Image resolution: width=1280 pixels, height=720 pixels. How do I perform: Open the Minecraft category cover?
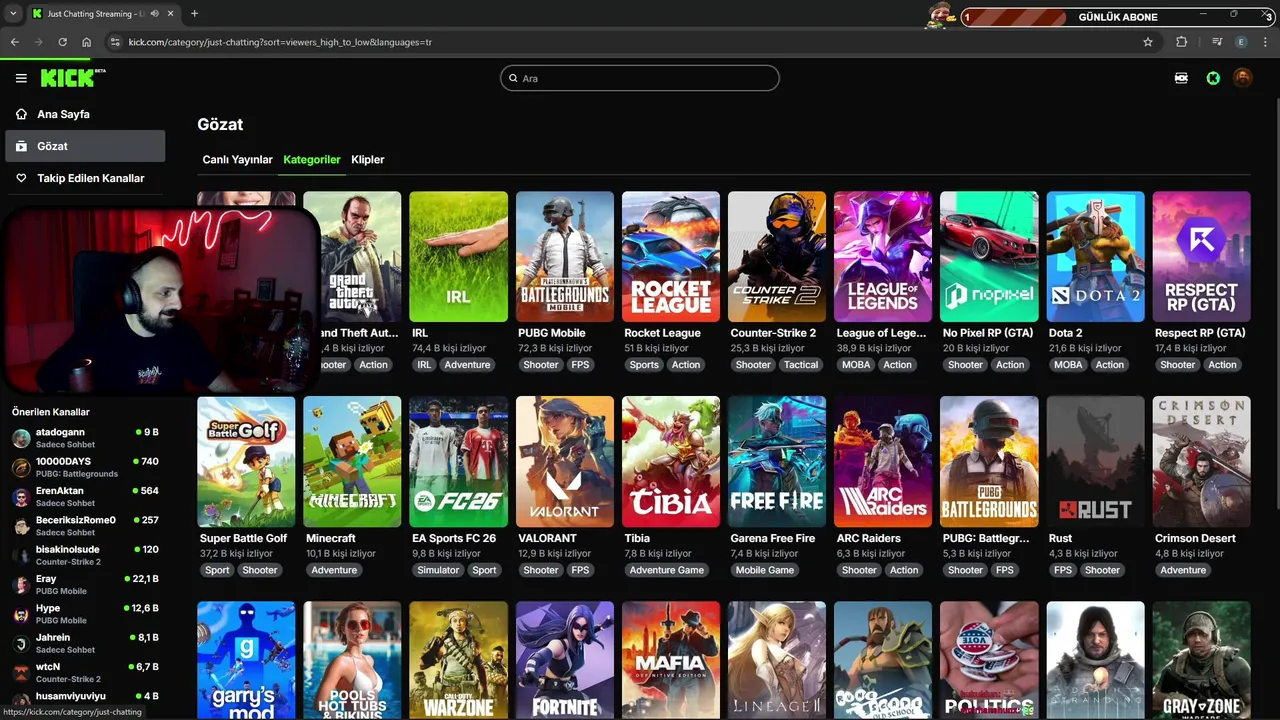click(353, 462)
